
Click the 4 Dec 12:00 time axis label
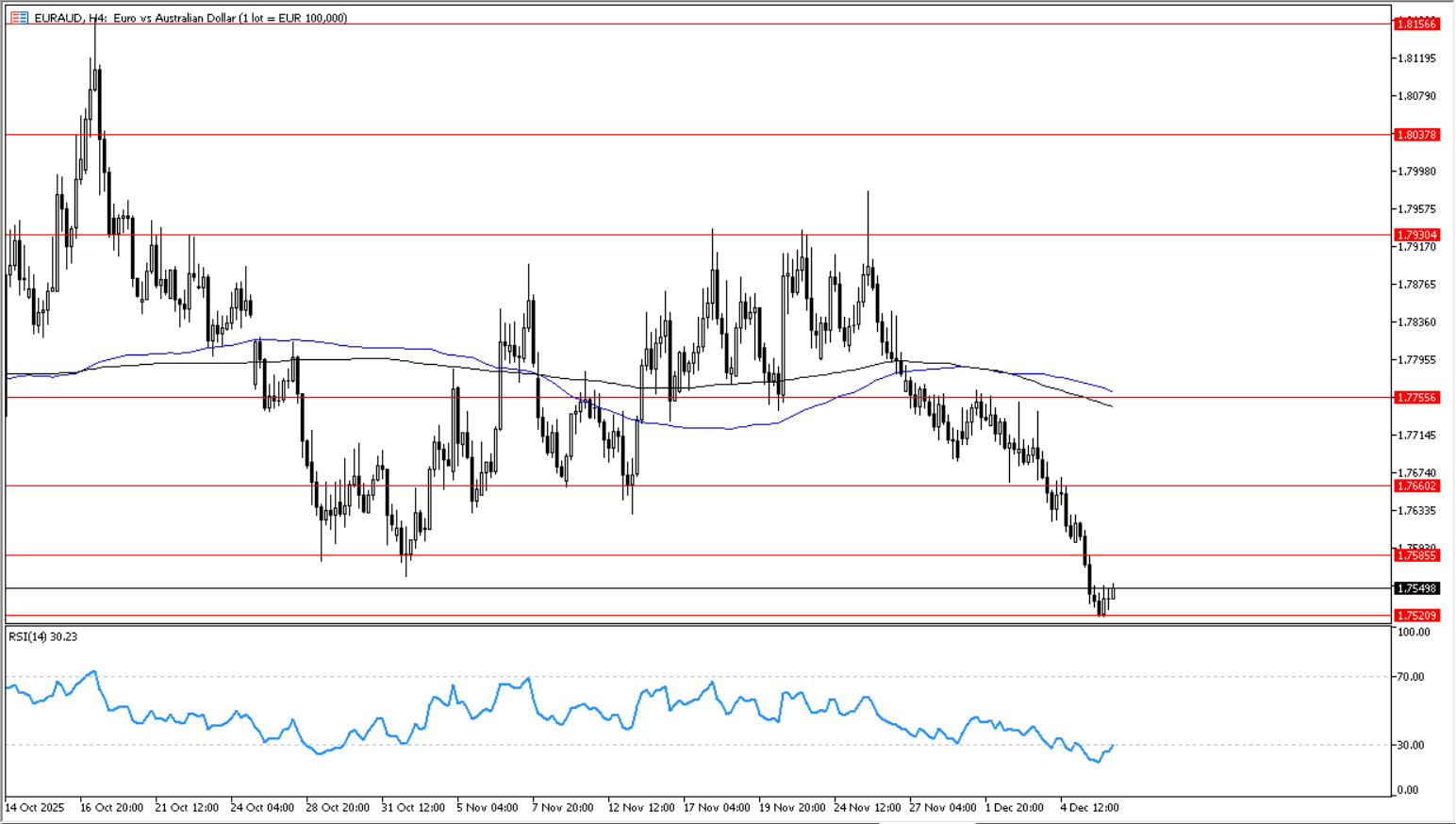click(1089, 808)
